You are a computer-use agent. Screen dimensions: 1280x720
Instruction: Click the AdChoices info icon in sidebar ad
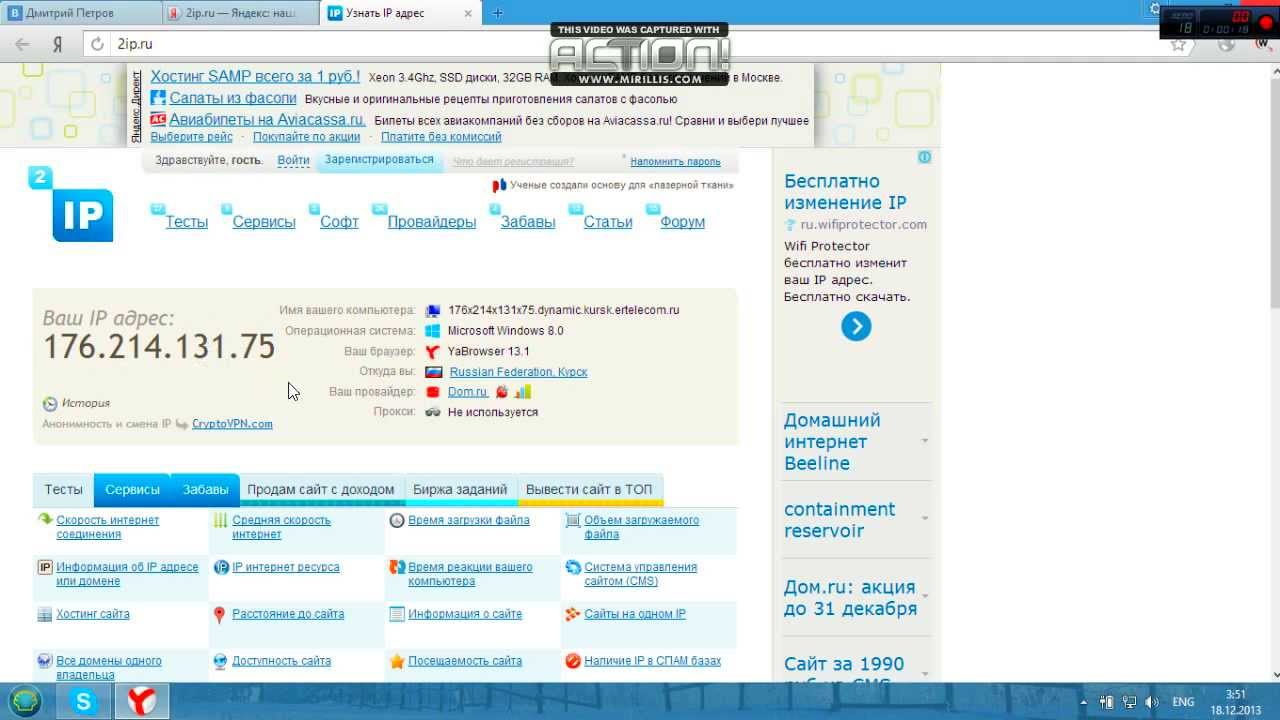click(924, 157)
